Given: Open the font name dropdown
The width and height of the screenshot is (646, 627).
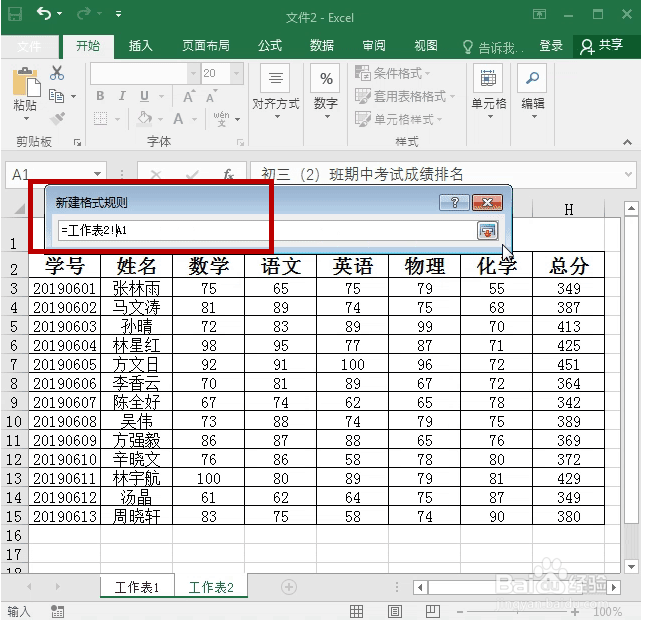Looking at the screenshot, I should [x=193, y=74].
